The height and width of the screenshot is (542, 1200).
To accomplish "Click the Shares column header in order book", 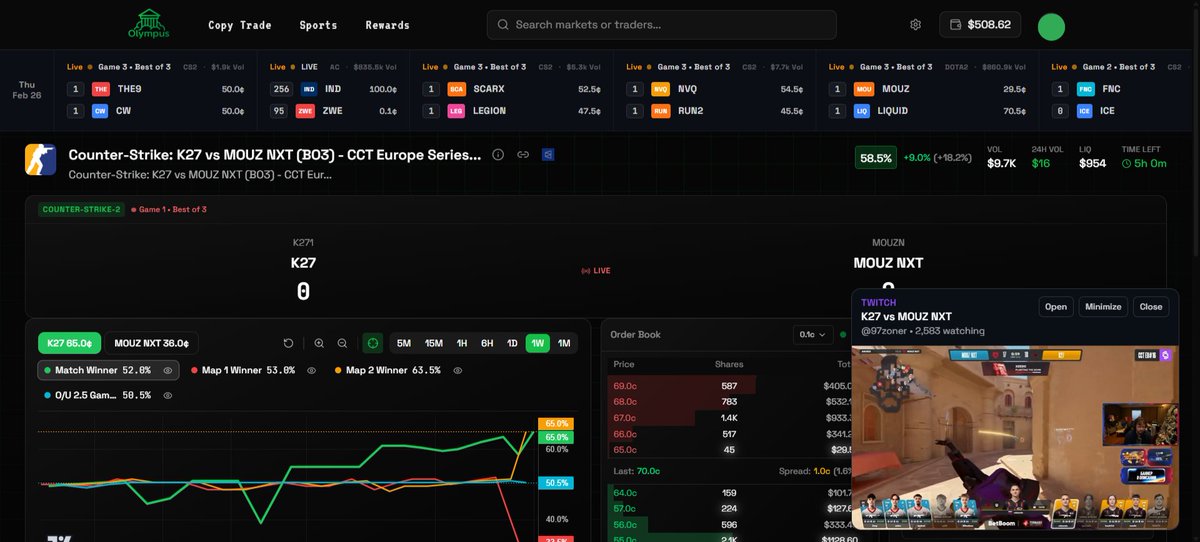I will point(729,364).
